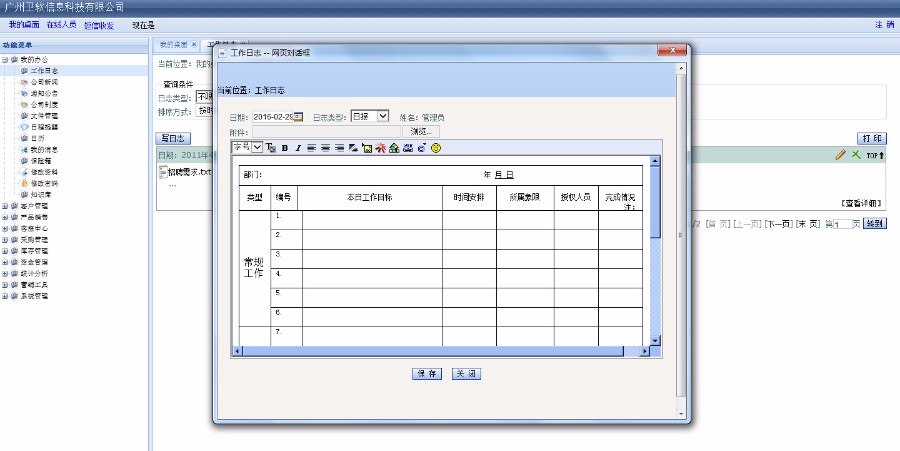The height and width of the screenshot is (451, 900).
Task: Expand the 客服中心 tree node
Action: [5, 228]
